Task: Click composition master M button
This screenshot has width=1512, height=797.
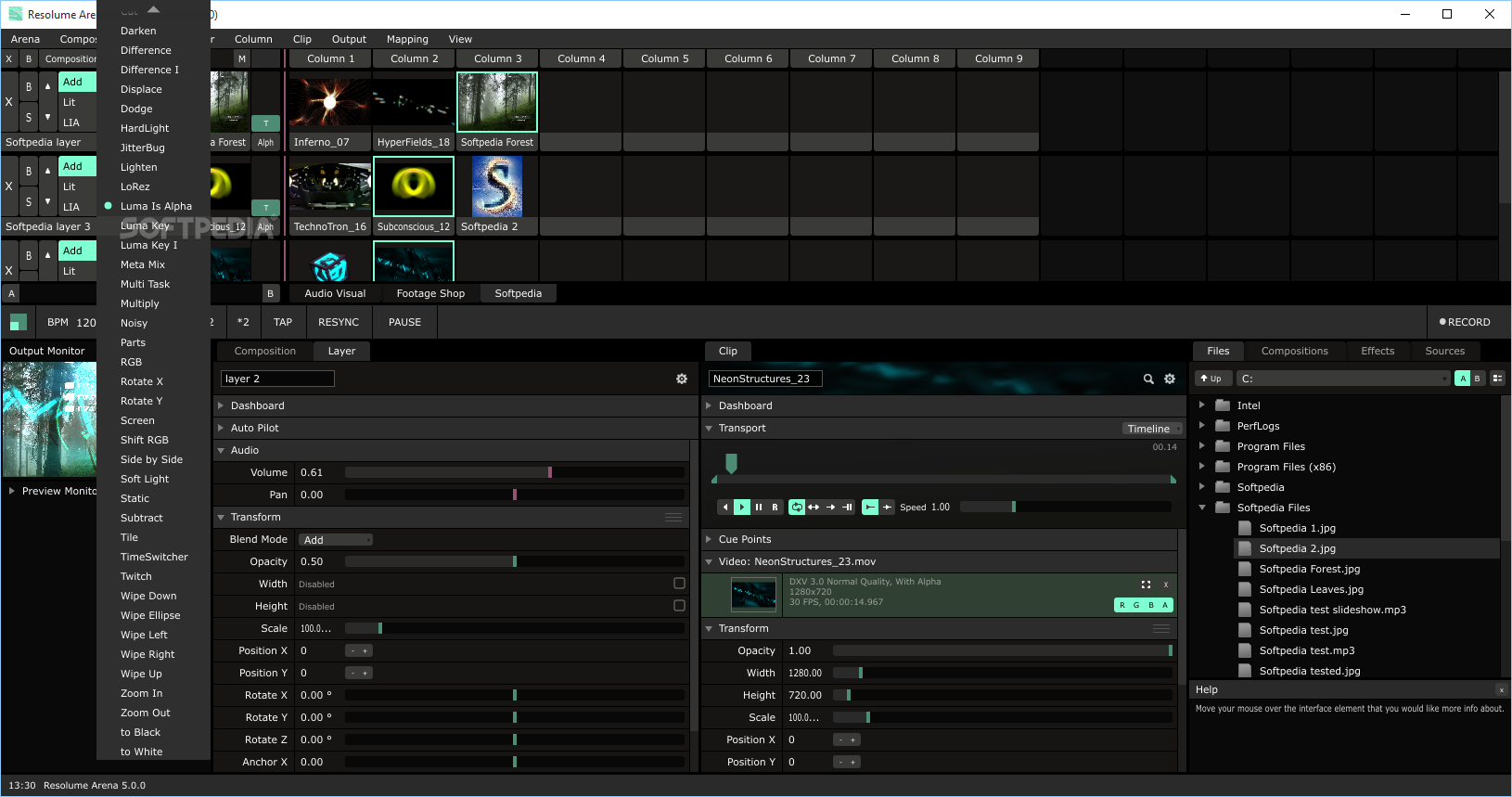Action: point(242,58)
